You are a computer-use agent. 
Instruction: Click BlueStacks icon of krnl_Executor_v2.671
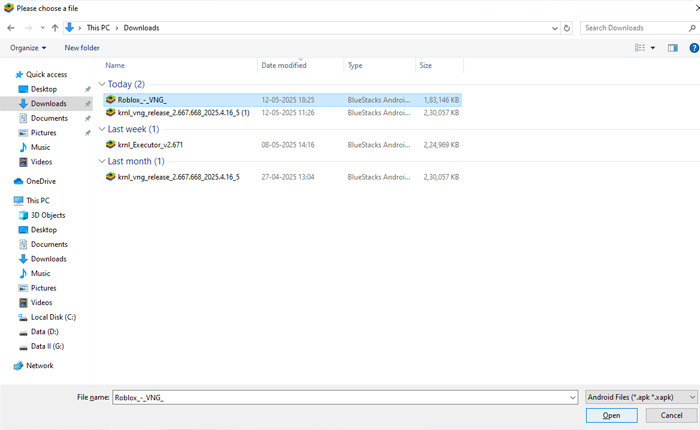(110, 144)
